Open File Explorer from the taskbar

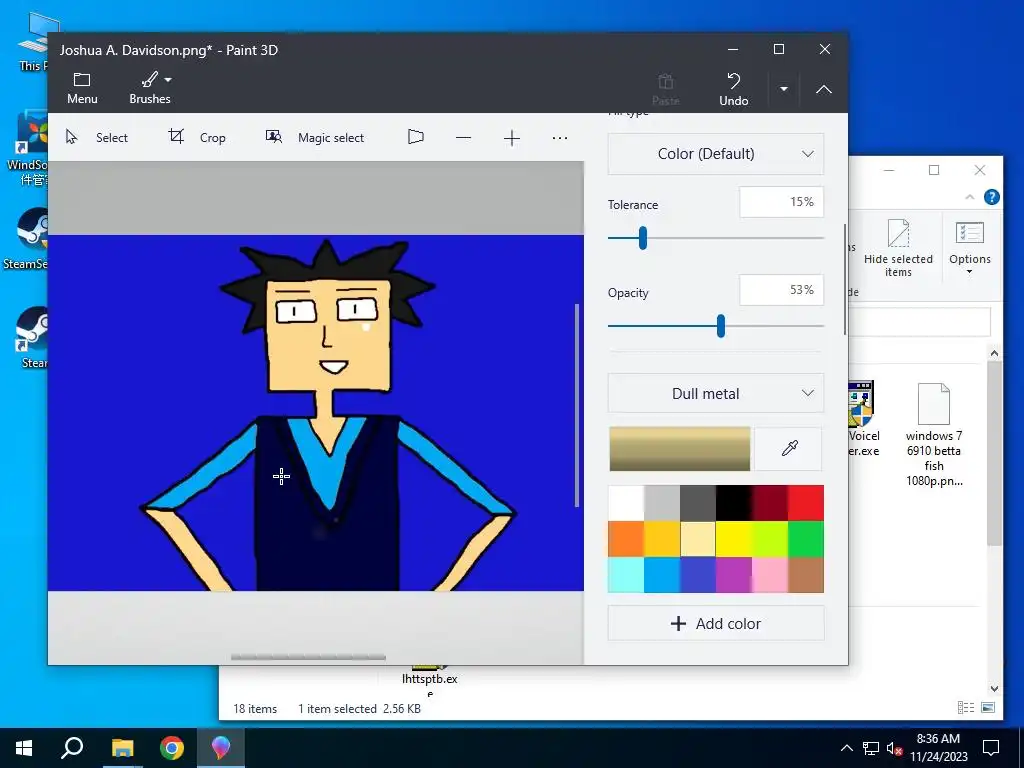pyautogui.click(x=122, y=748)
